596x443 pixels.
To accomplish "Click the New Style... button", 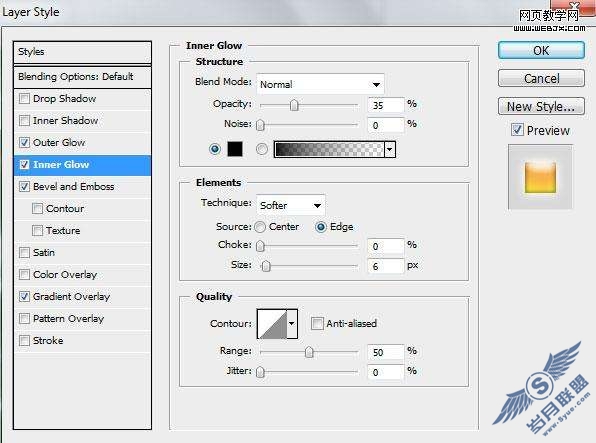I will coord(541,106).
